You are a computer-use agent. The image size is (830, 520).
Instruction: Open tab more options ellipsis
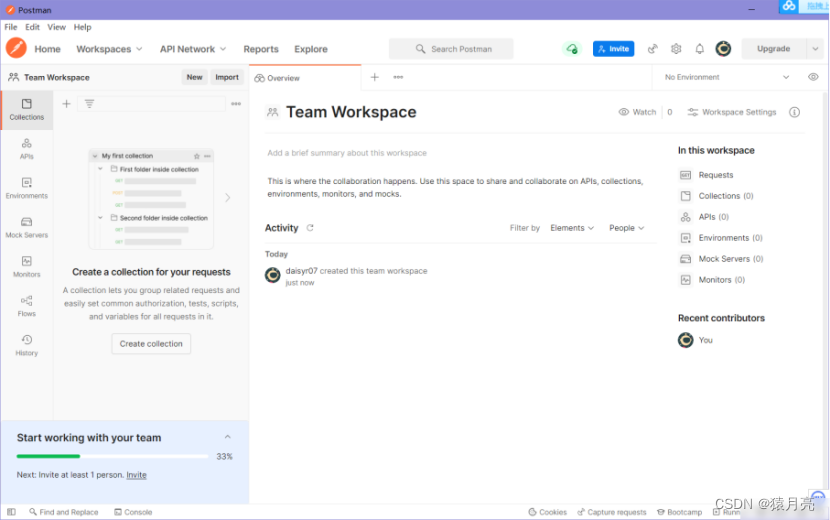point(398,77)
